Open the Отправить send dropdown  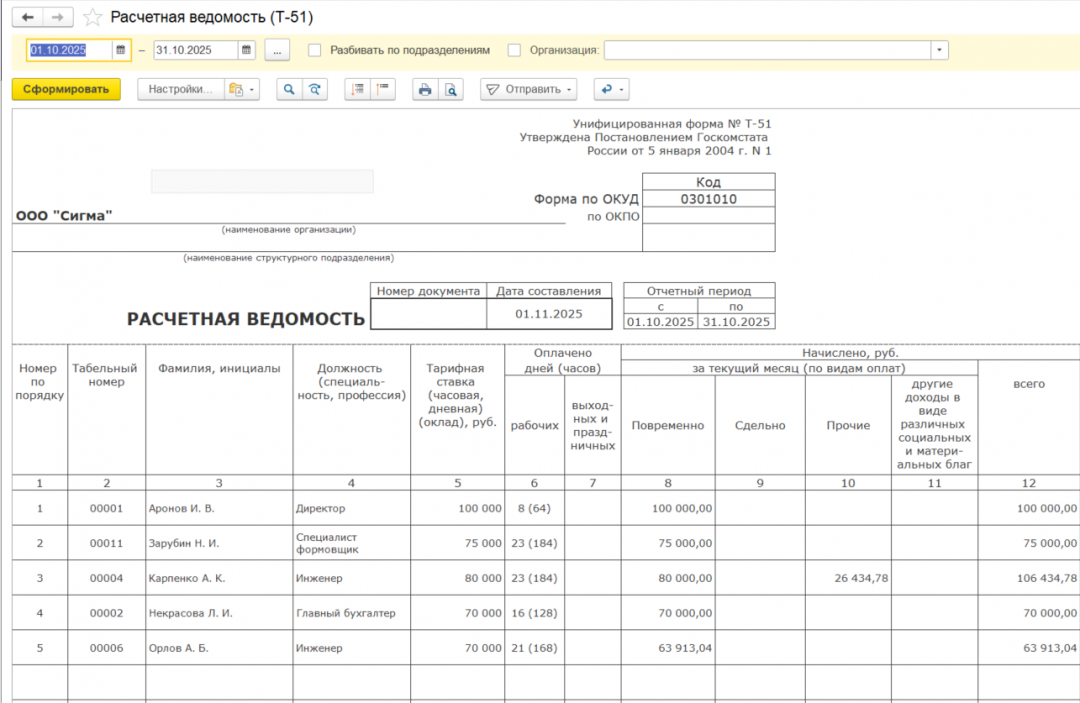[x=528, y=90]
